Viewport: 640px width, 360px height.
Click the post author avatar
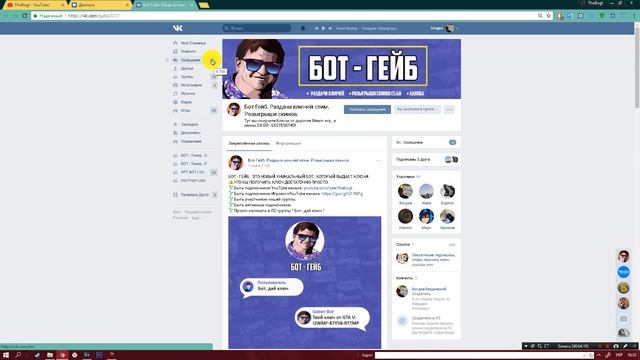pos(236,163)
